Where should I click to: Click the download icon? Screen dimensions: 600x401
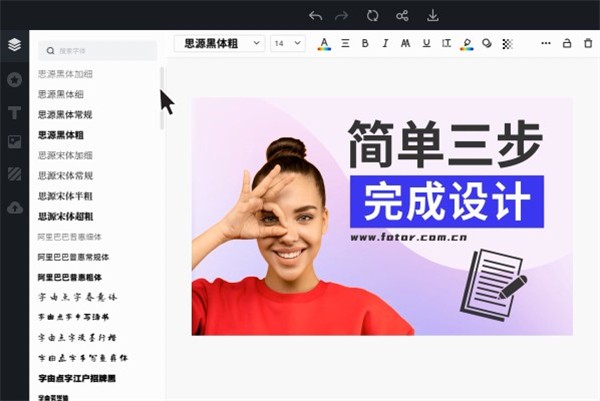(x=433, y=16)
